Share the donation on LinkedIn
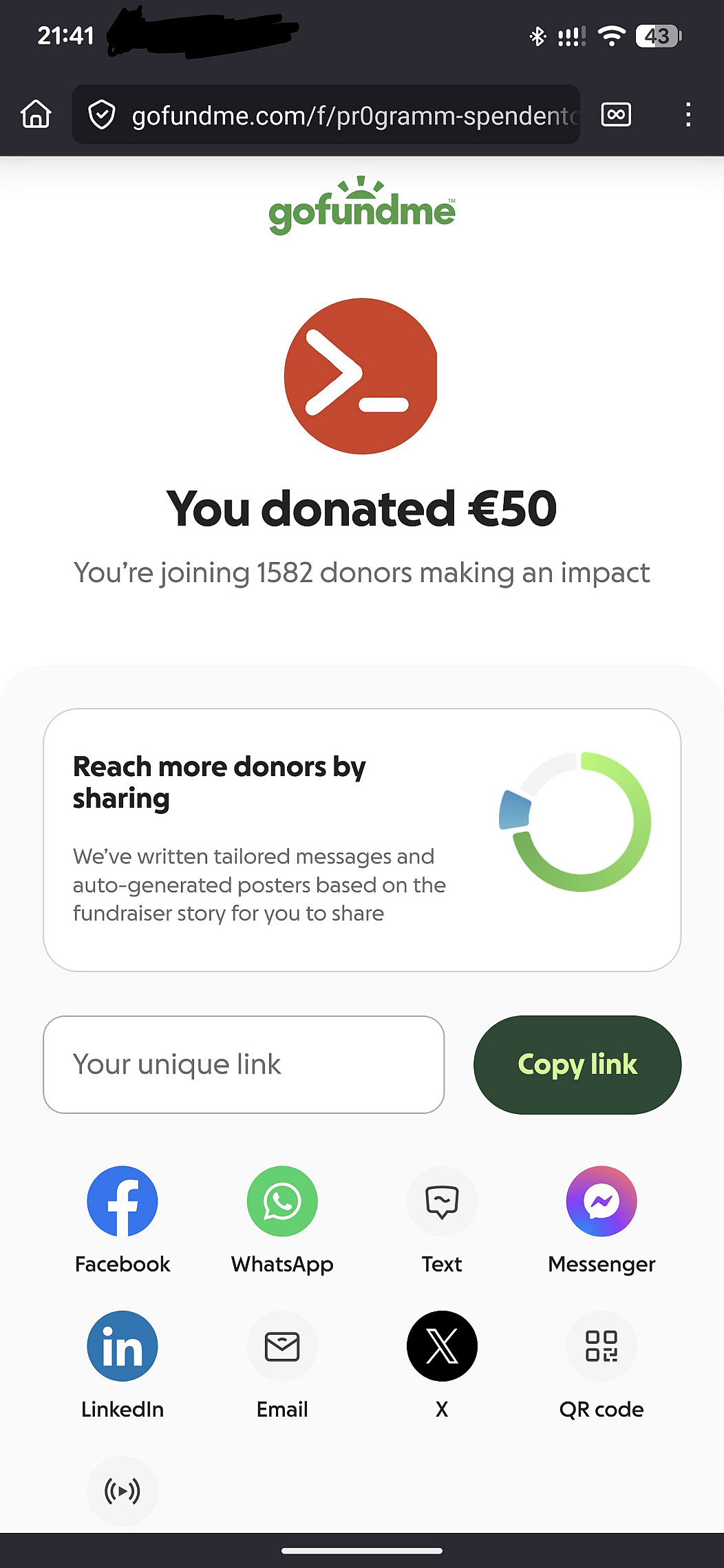The image size is (724, 1568). point(123,1346)
